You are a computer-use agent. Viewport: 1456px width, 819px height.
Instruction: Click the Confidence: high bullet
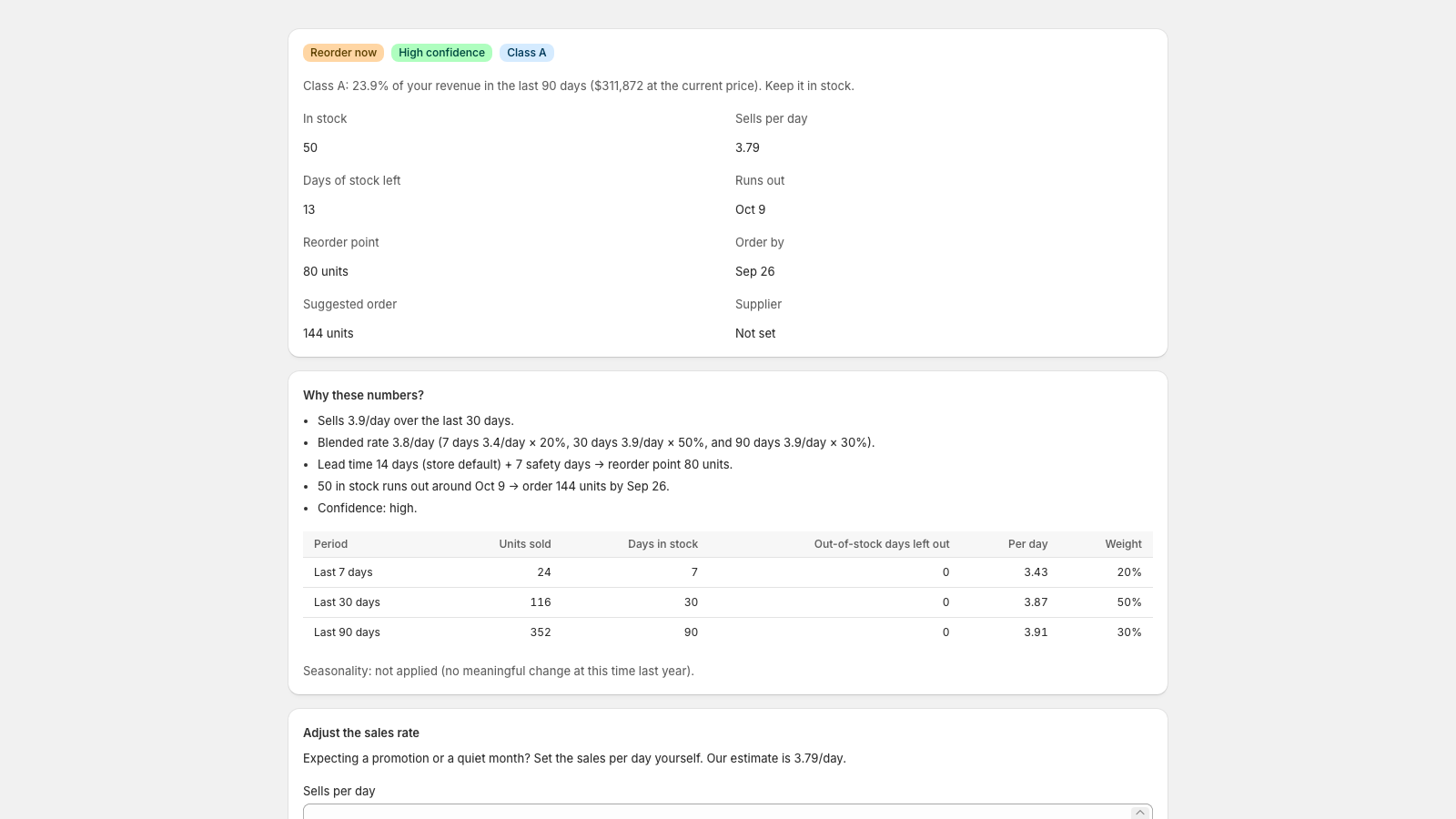click(x=367, y=508)
